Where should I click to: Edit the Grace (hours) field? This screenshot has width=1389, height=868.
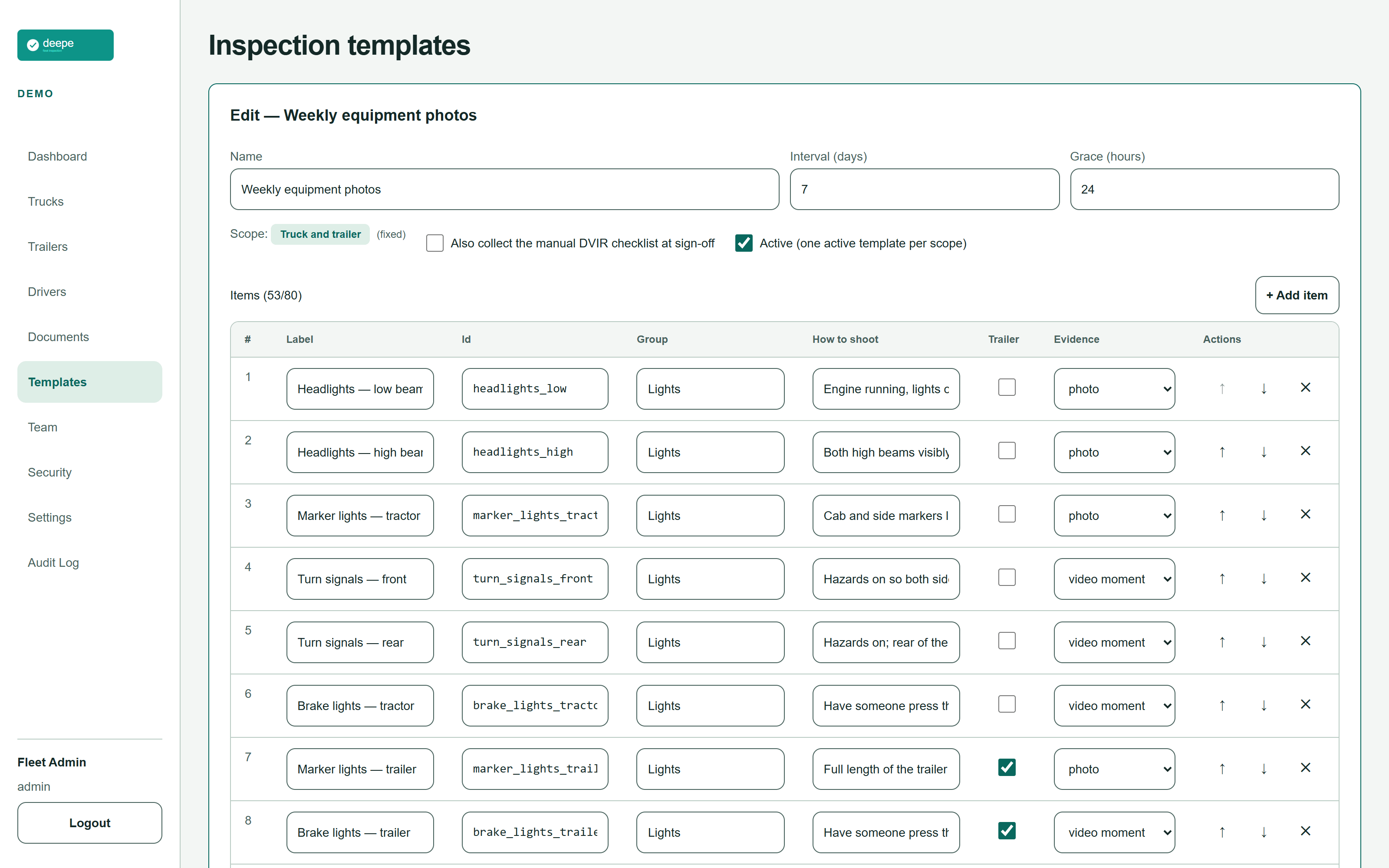[x=1204, y=189]
